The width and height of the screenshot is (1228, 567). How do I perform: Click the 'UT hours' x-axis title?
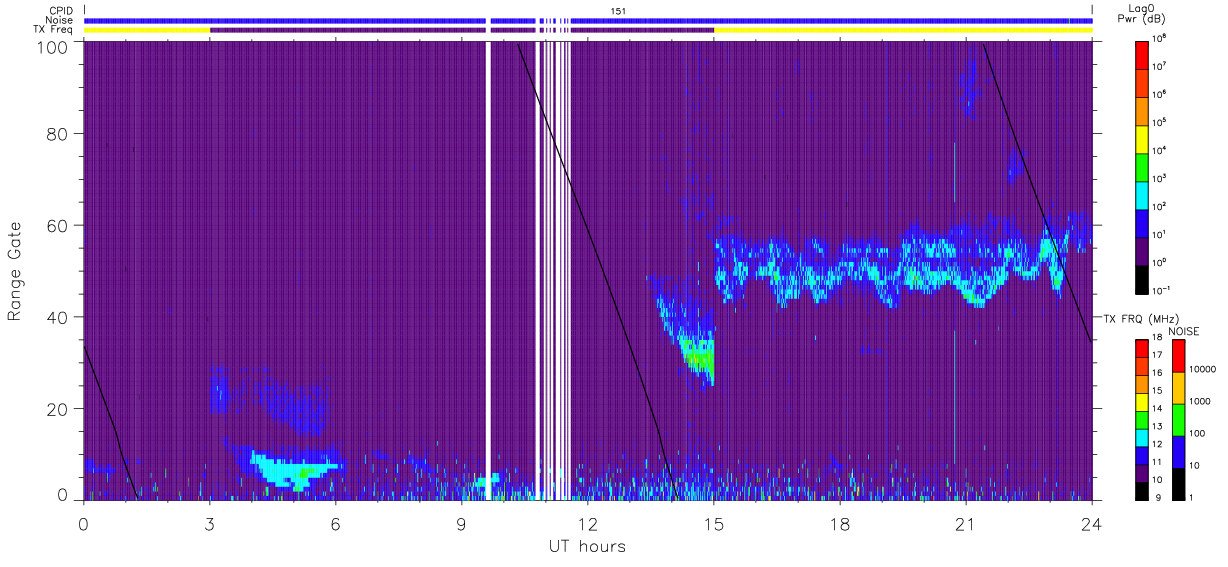(x=587, y=547)
